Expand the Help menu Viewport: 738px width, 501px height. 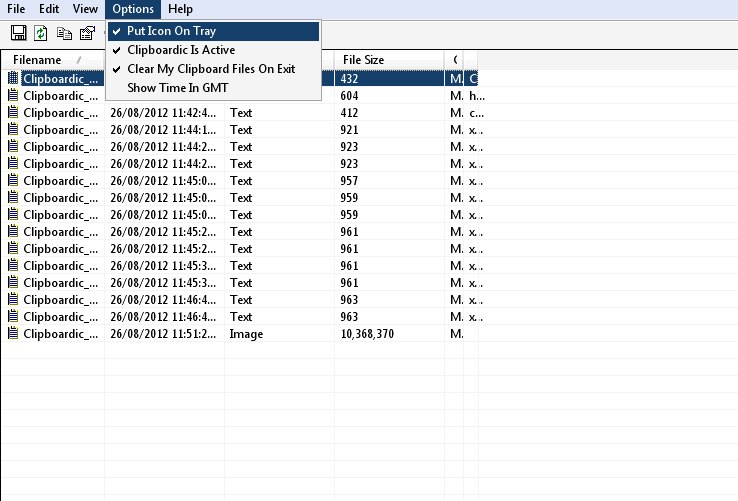[180, 9]
